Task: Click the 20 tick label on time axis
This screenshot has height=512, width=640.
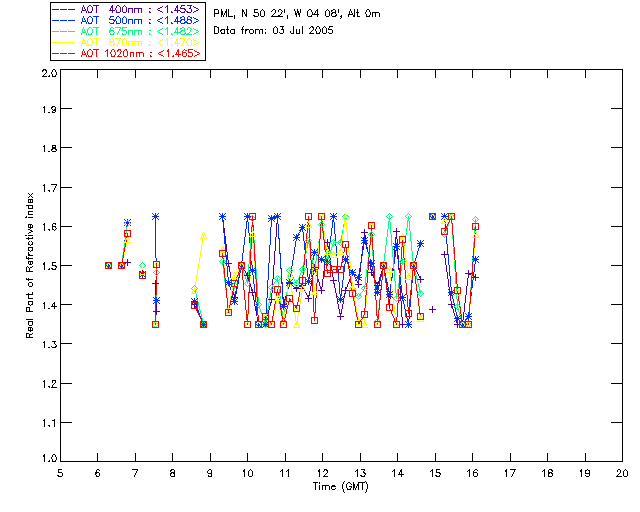Action: [x=622, y=472]
